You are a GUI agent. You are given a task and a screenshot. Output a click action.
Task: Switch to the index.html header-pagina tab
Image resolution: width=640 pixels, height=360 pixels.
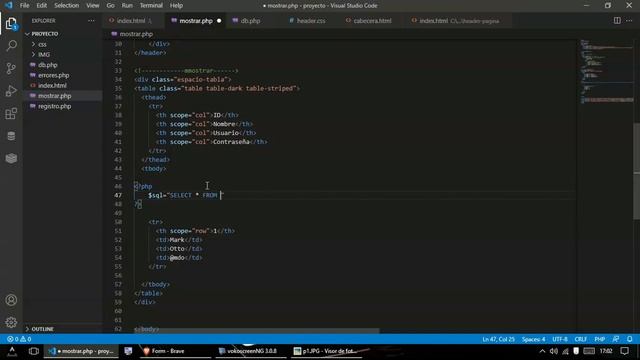pyautogui.click(x=459, y=20)
